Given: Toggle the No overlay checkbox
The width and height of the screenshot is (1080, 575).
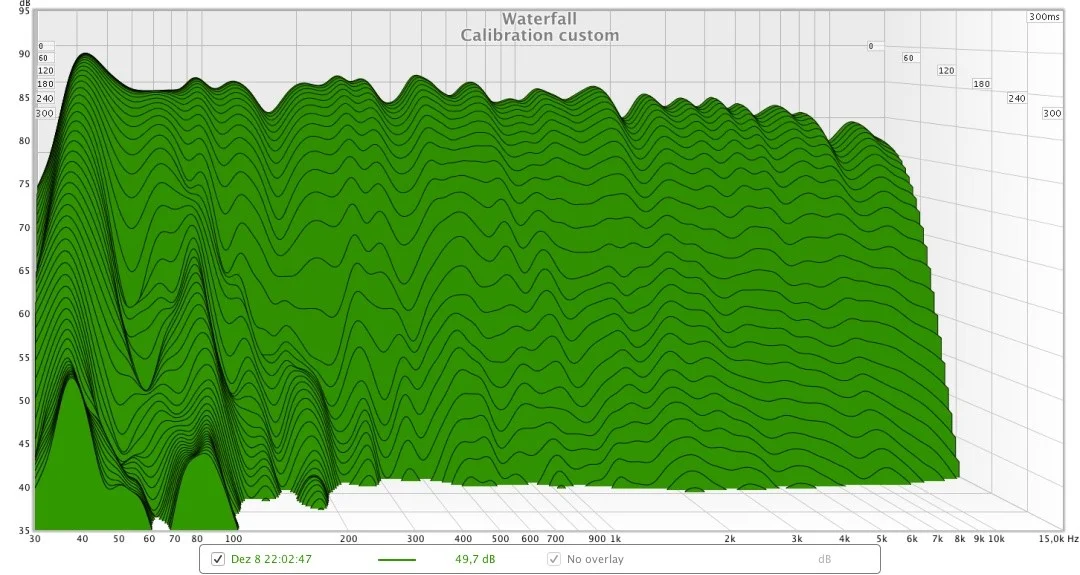Looking at the screenshot, I should (554, 559).
